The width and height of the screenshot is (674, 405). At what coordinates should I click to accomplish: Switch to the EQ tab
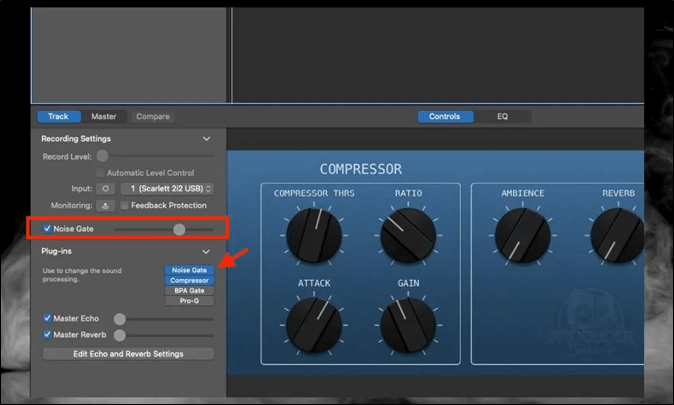point(502,117)
